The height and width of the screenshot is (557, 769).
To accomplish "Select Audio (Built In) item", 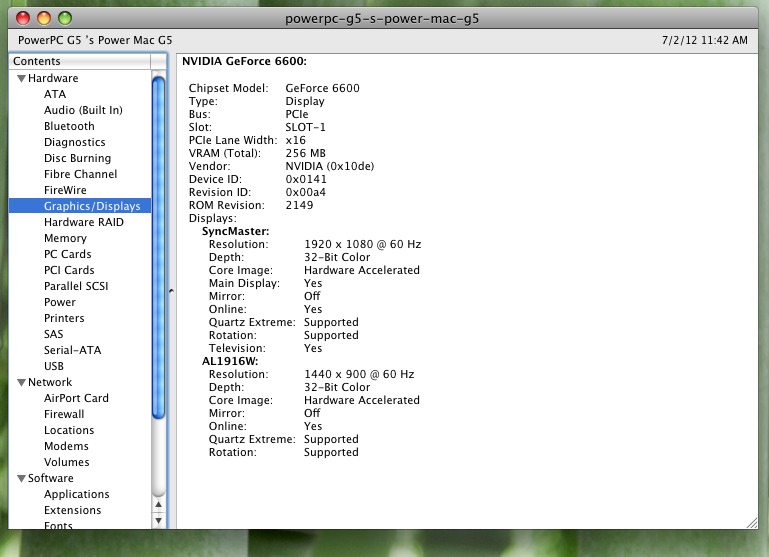I will (x=83, y=110).
